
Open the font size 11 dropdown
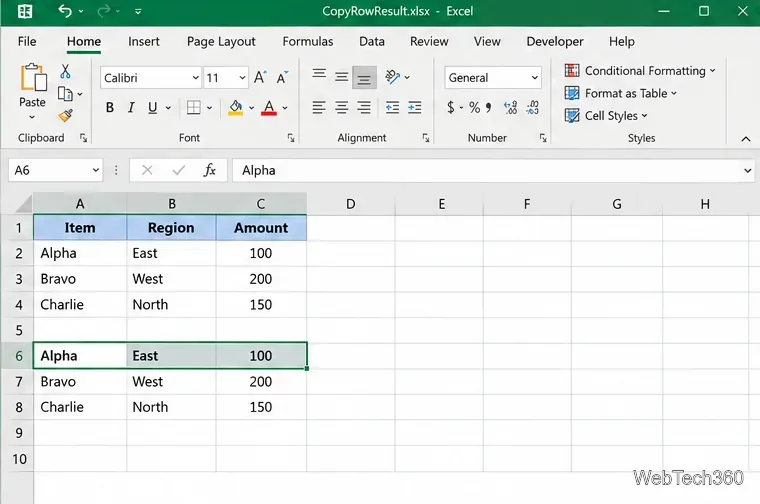(242, 78)
